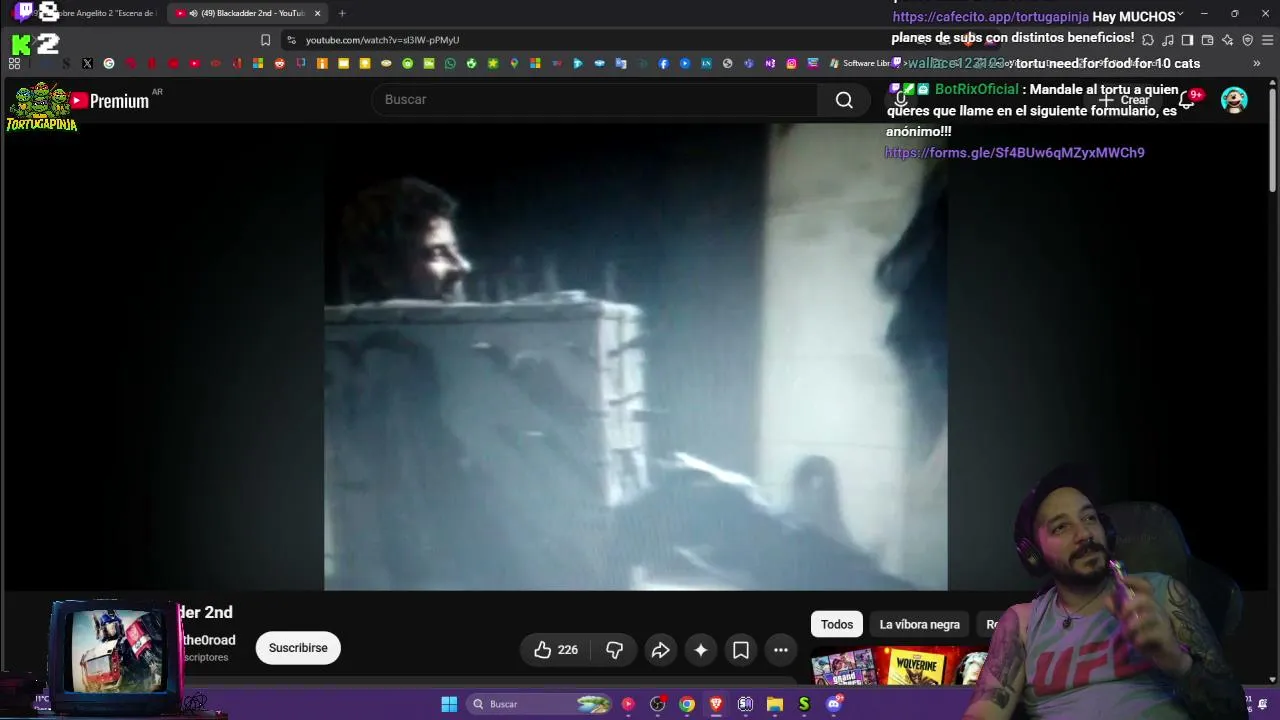The image size is (1280, 720).
Task: Open Google Chrome from taskbar
Action: coord(687,704)
